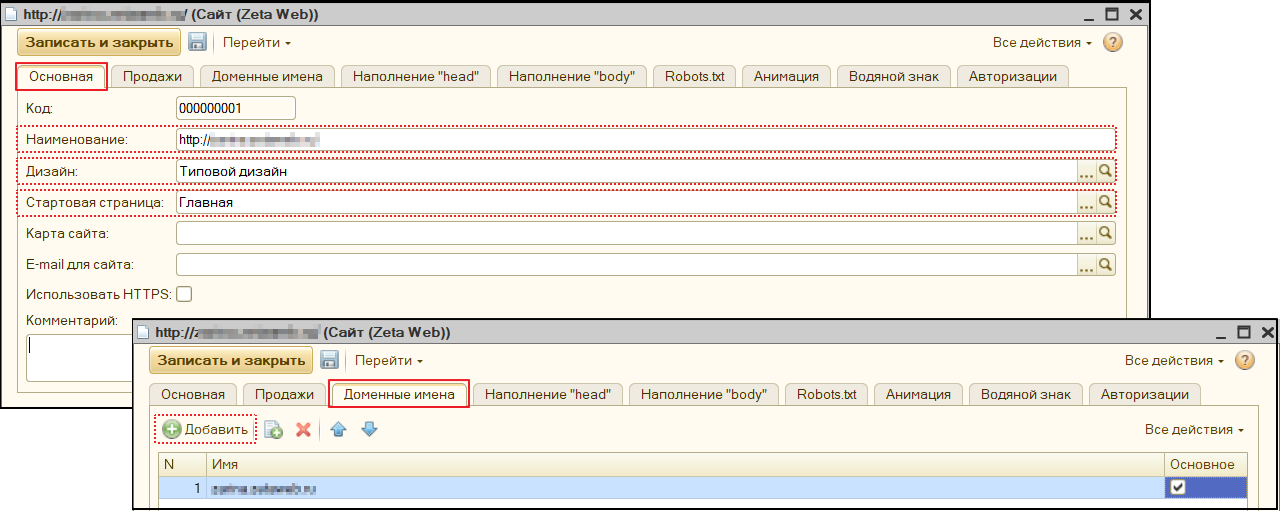Screen dimensions: 1281x513
Task: Click the Наименование input field
Action: [x=645, y=139]
